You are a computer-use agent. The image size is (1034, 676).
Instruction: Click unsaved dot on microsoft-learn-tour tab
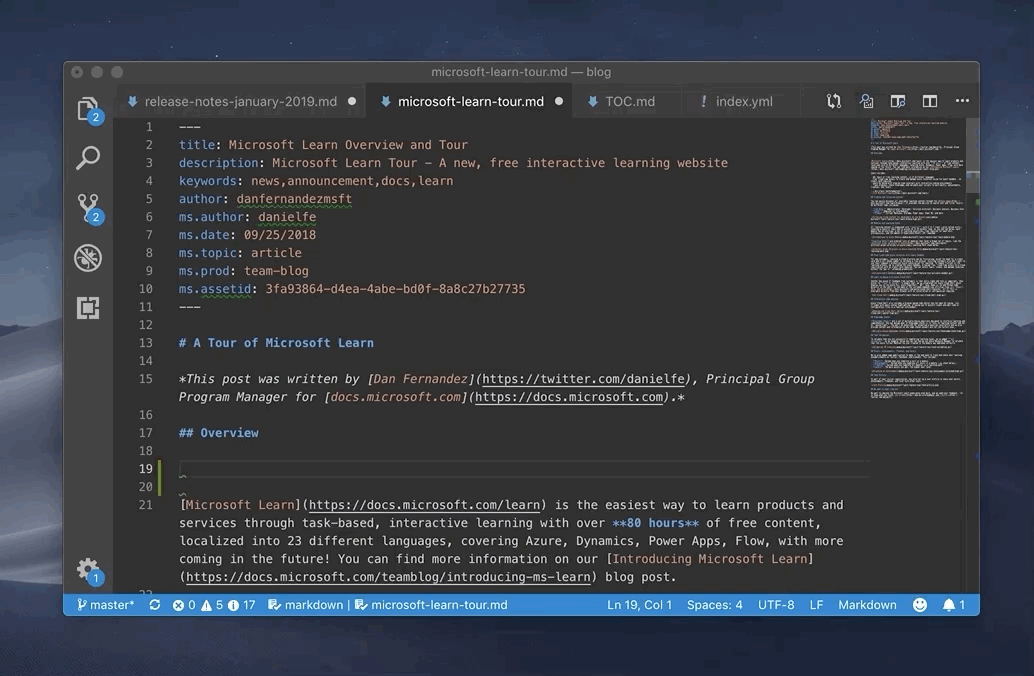tap(559, 102)
